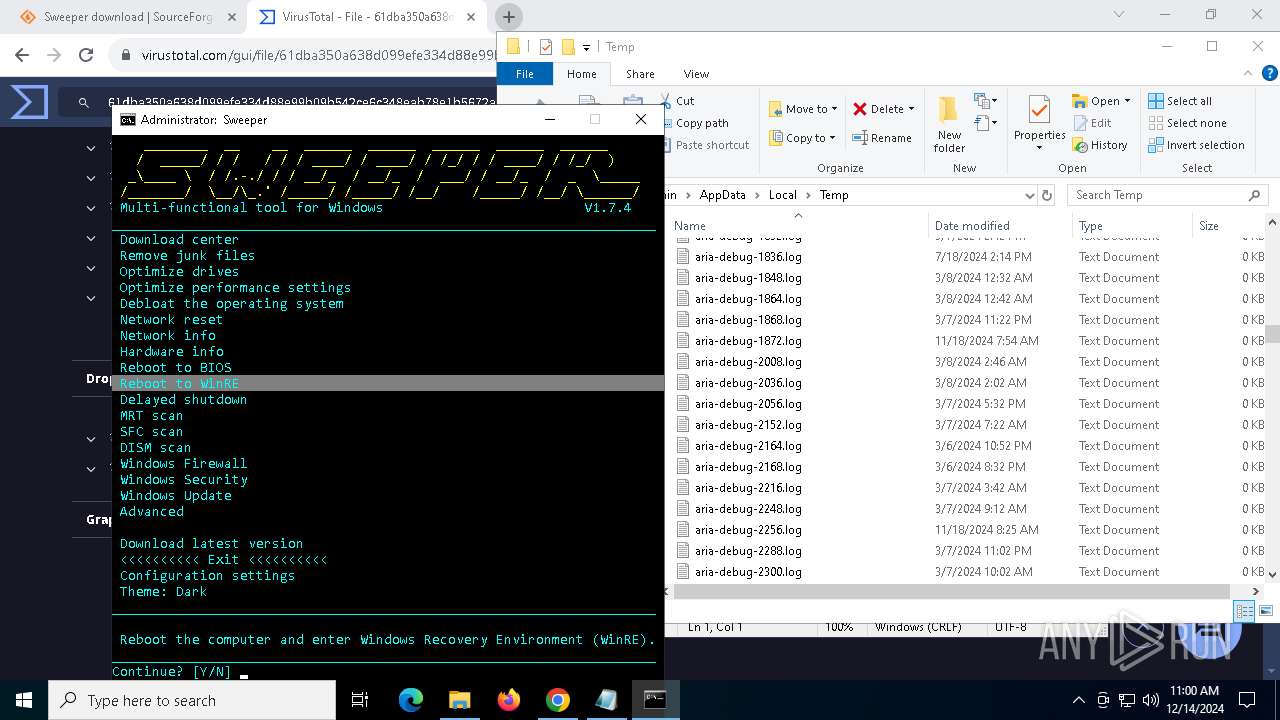Show file History from the ribbon
Viewport: 1280px width, 720px height.
[x=1100, y=145]
